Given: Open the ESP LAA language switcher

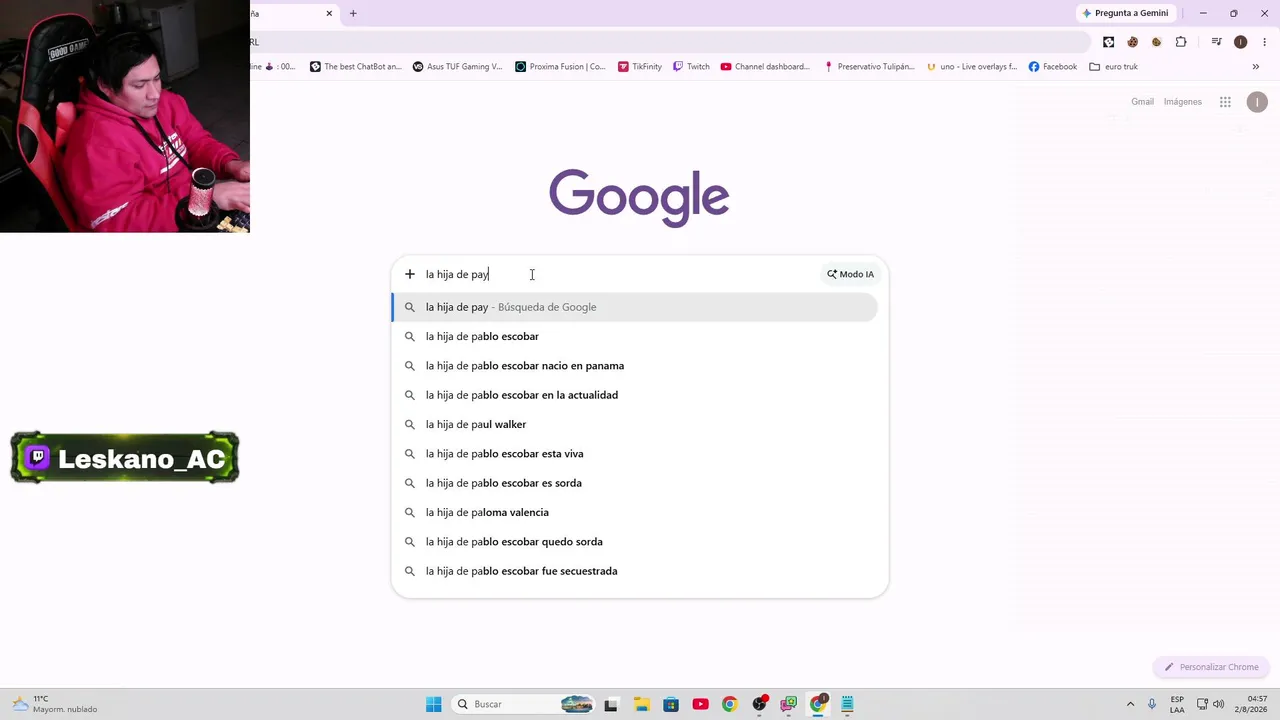Looking at the screenshot, I should pyautogui.click(x=1177, y=704).
